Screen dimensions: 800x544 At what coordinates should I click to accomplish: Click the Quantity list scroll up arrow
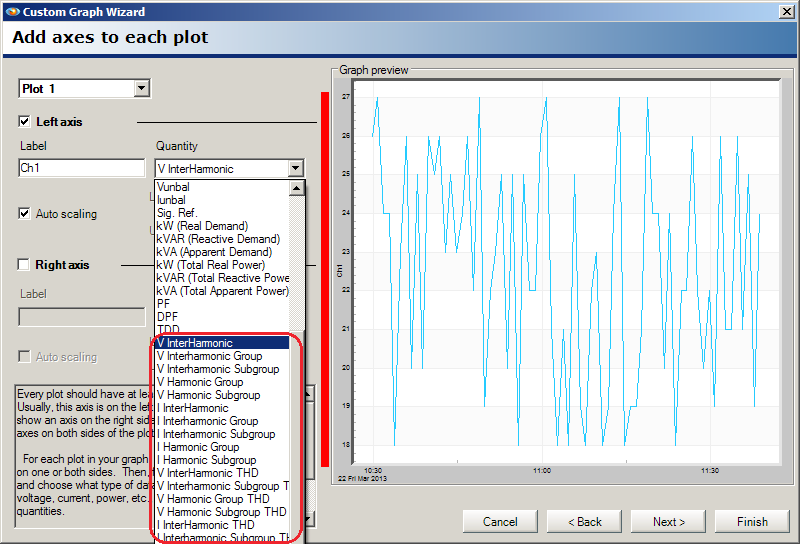[x=296, y=188]
